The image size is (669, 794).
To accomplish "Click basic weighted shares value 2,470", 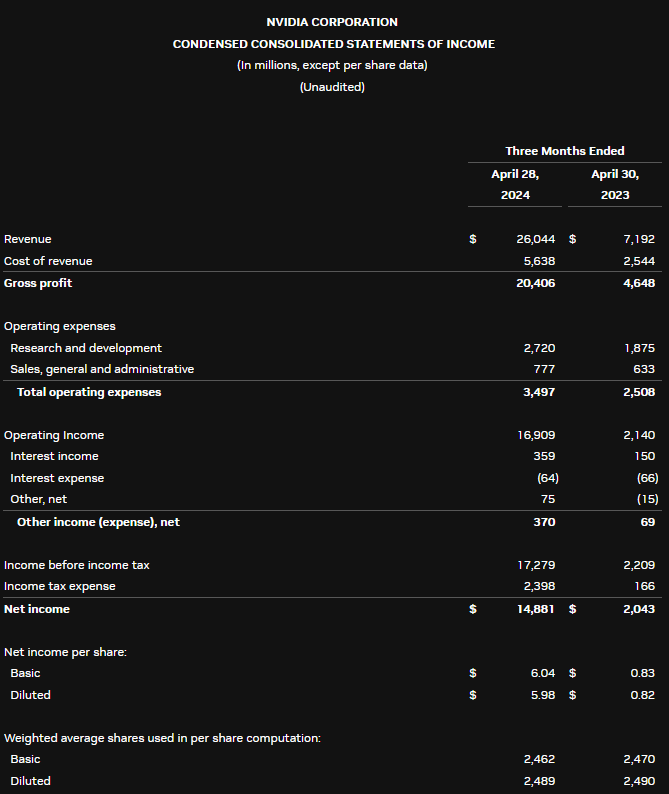I will point(639,760).
